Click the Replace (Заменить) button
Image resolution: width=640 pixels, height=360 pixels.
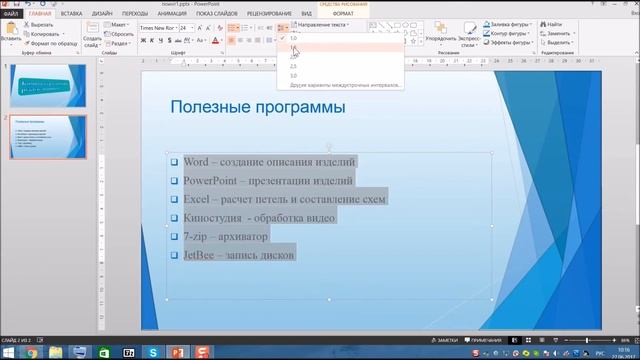click(x=558, y=33)
